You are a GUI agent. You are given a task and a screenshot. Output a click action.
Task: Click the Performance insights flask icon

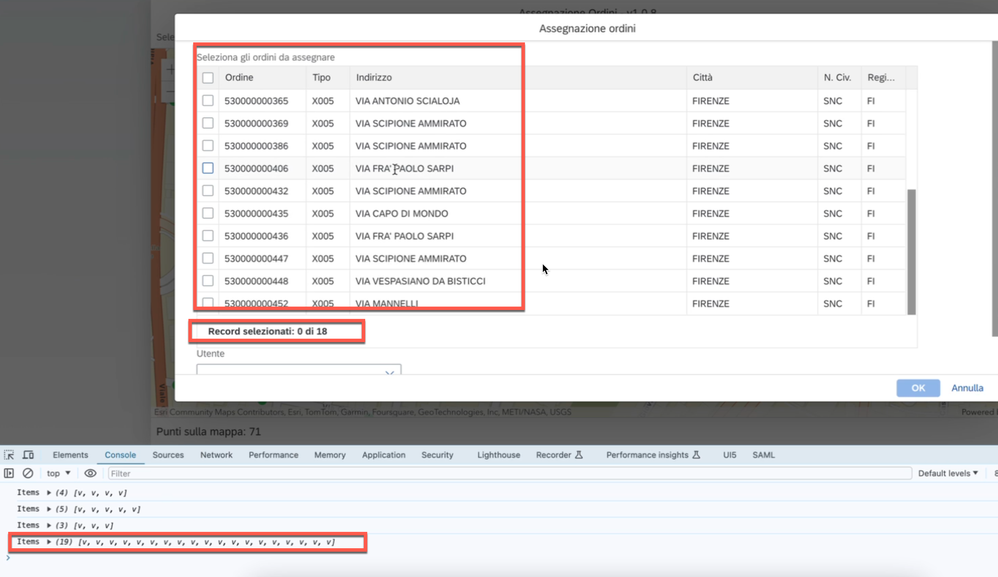(696, 455)
